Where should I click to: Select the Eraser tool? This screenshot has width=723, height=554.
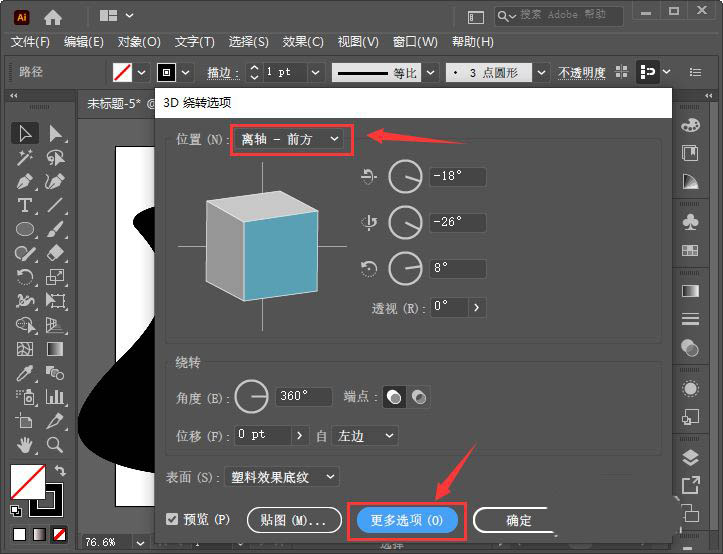pyautogui.click(x=55, y=253)
